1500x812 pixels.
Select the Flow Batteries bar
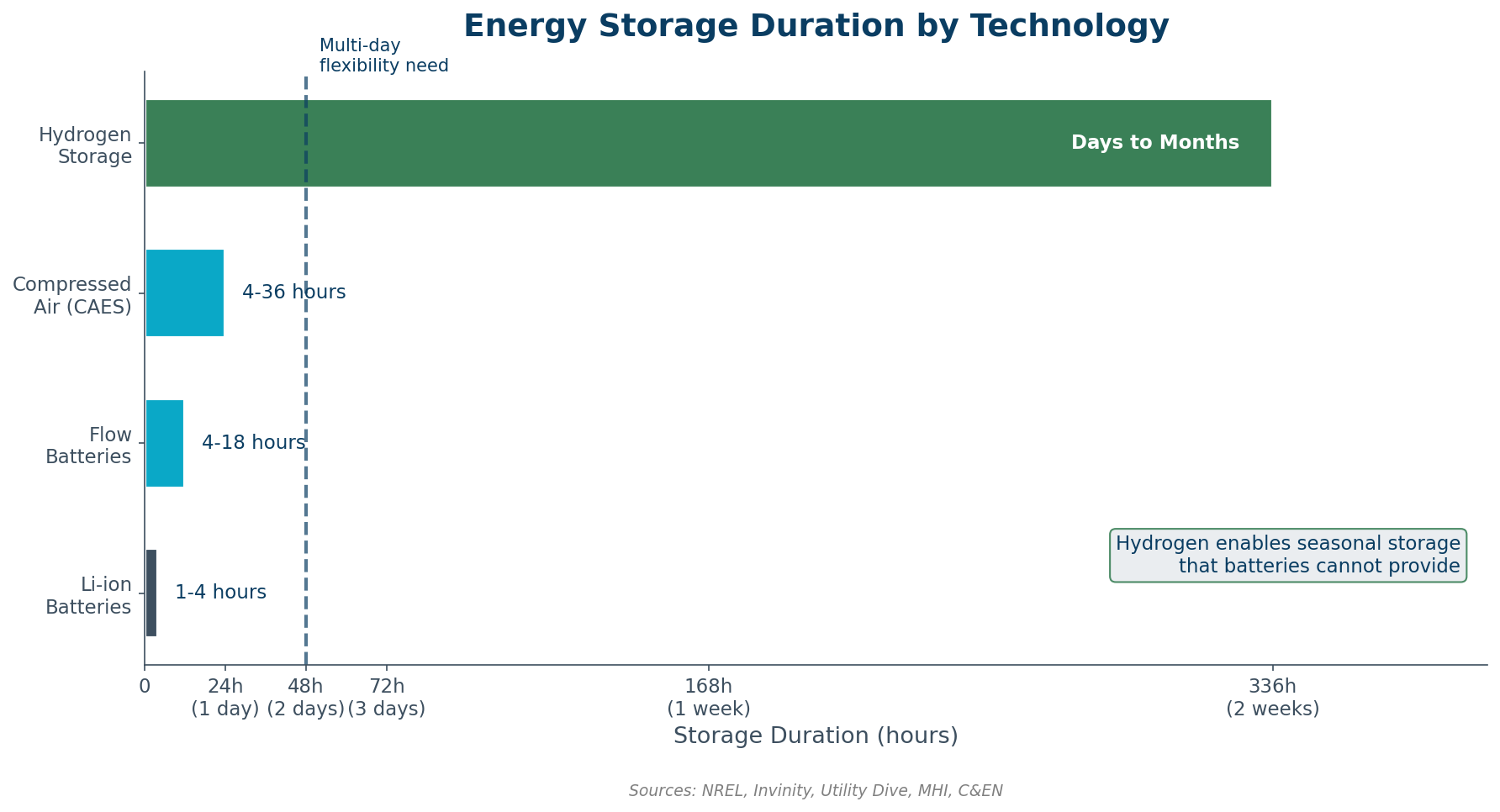coord(165,443)
